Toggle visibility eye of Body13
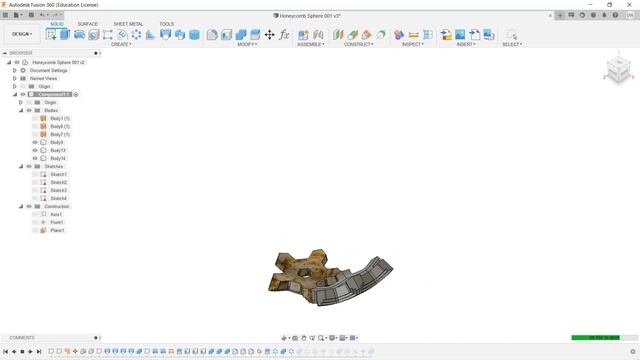This screenshot has width=640, height=360. pyautogui.click(x=35, y=150)
